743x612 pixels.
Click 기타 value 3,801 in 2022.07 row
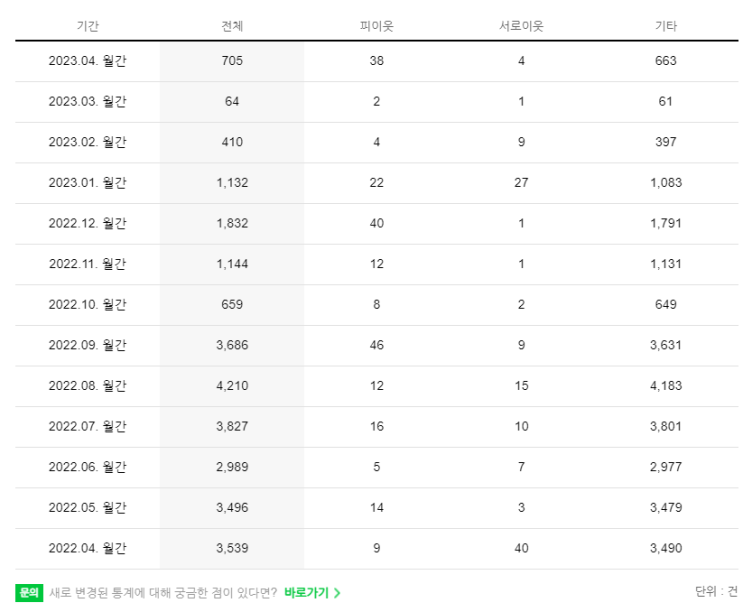[666, 426]
